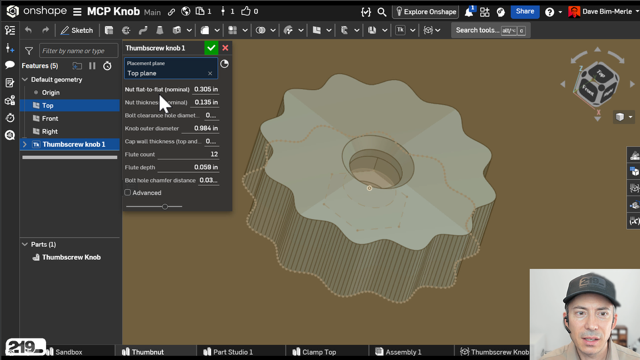Click the link icon next to Main
Image resolution: width=640 pixels, height=360 pixels.
click(171, 12)
